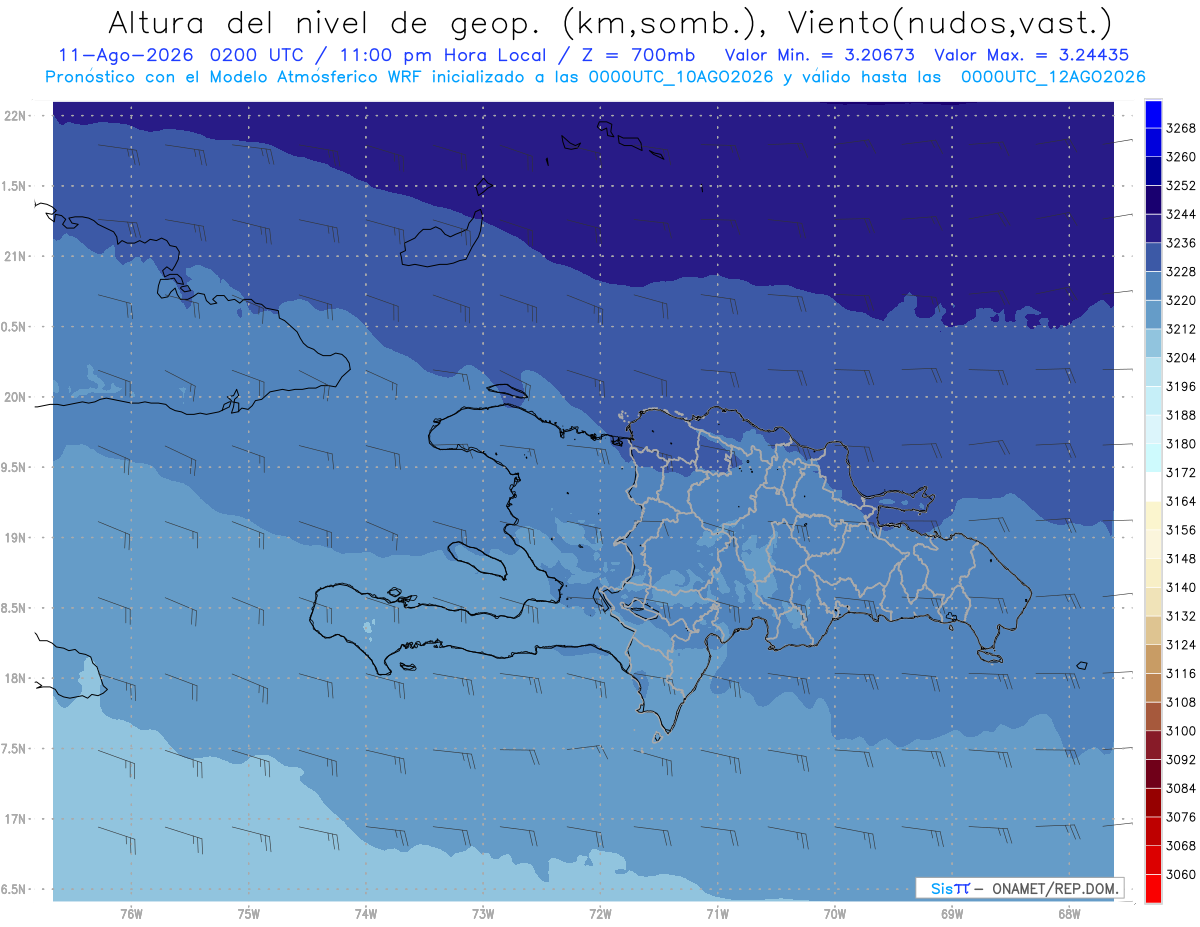1200x927 pixels.
Task: Click the '71W' longitude label
Action: pyautogui.click(x=717, y=914)
